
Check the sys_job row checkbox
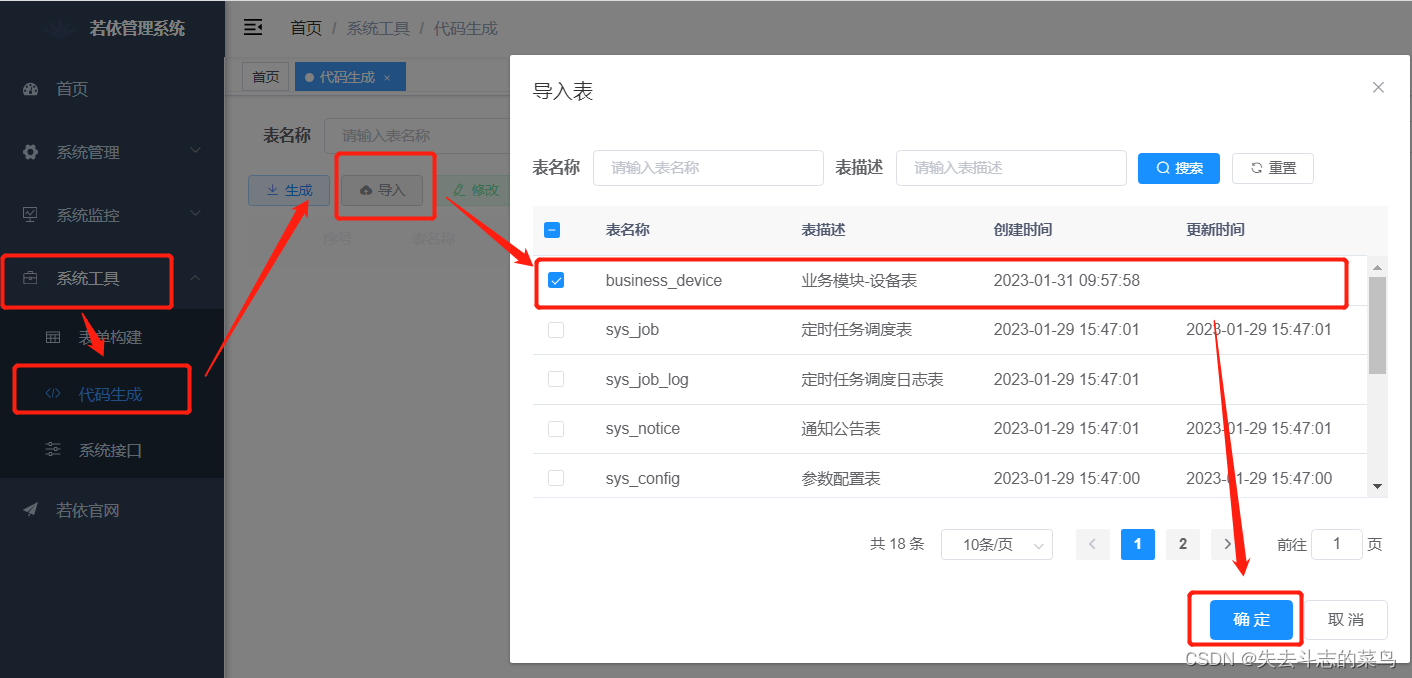pos(556,330)
